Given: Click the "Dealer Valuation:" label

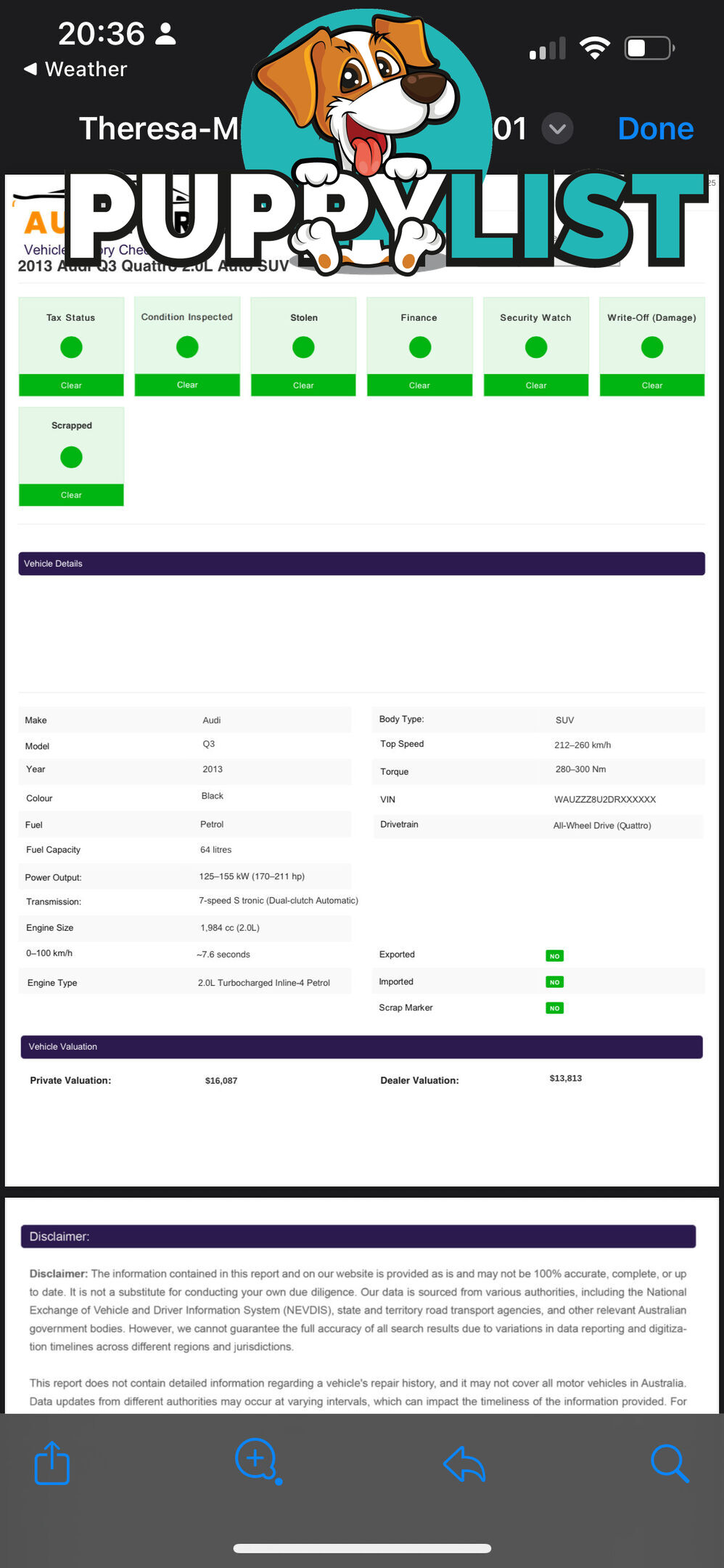Looking at the screenshot, I should tap(419, 1081).
